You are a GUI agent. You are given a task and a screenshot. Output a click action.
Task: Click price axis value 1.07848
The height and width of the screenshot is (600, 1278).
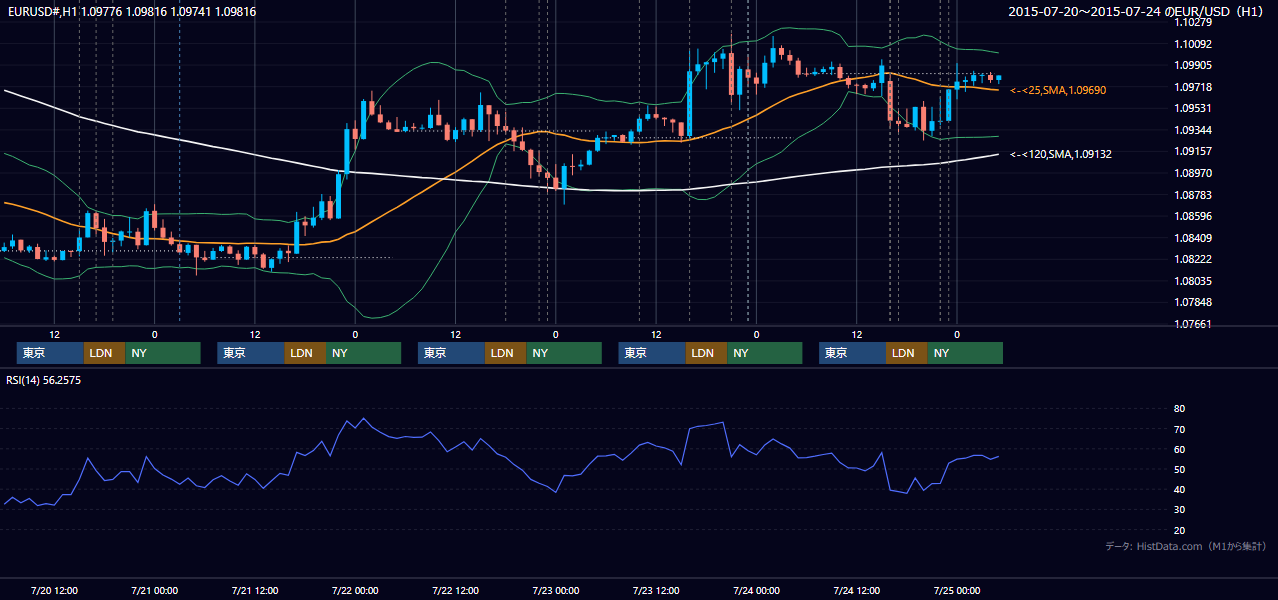click(x=1194, y=302)
